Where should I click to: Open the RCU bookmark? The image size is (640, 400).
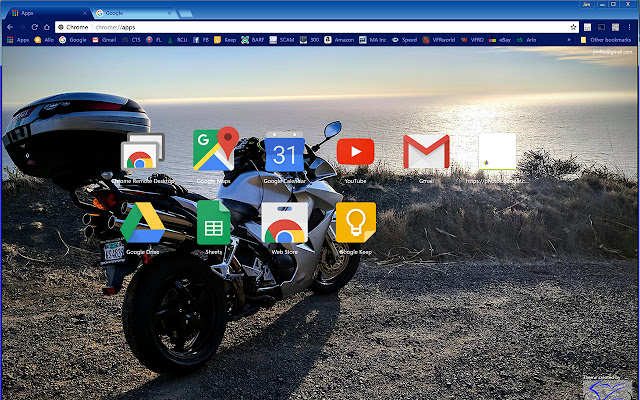(177, 40)
